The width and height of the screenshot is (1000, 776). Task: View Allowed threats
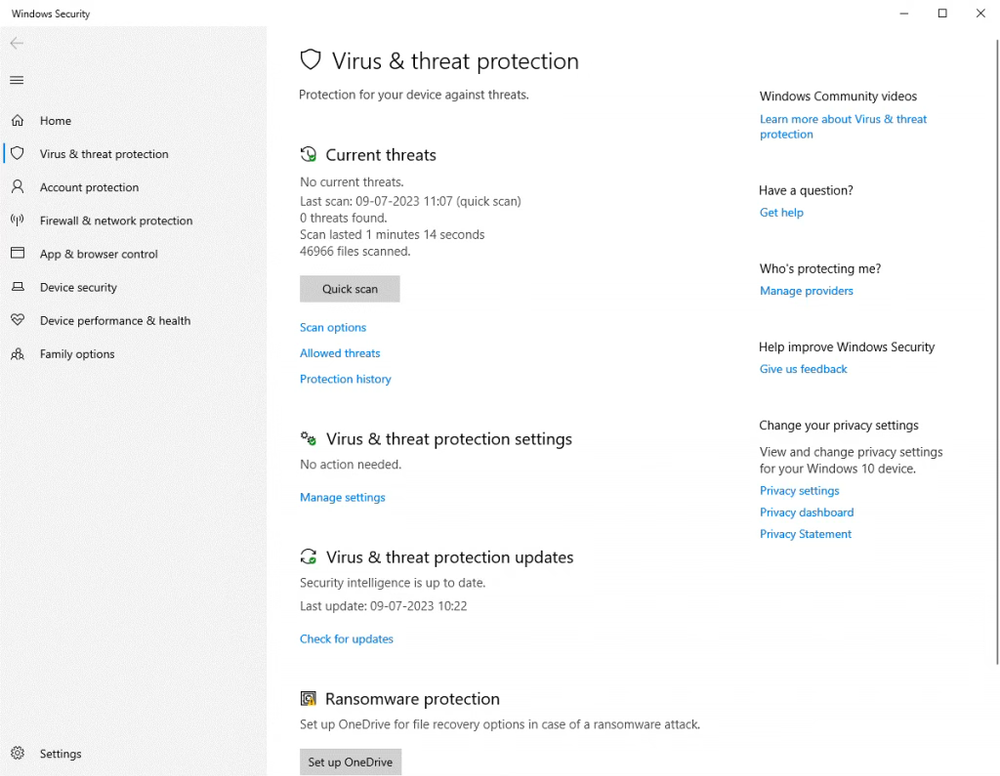[x=340, y=353]
